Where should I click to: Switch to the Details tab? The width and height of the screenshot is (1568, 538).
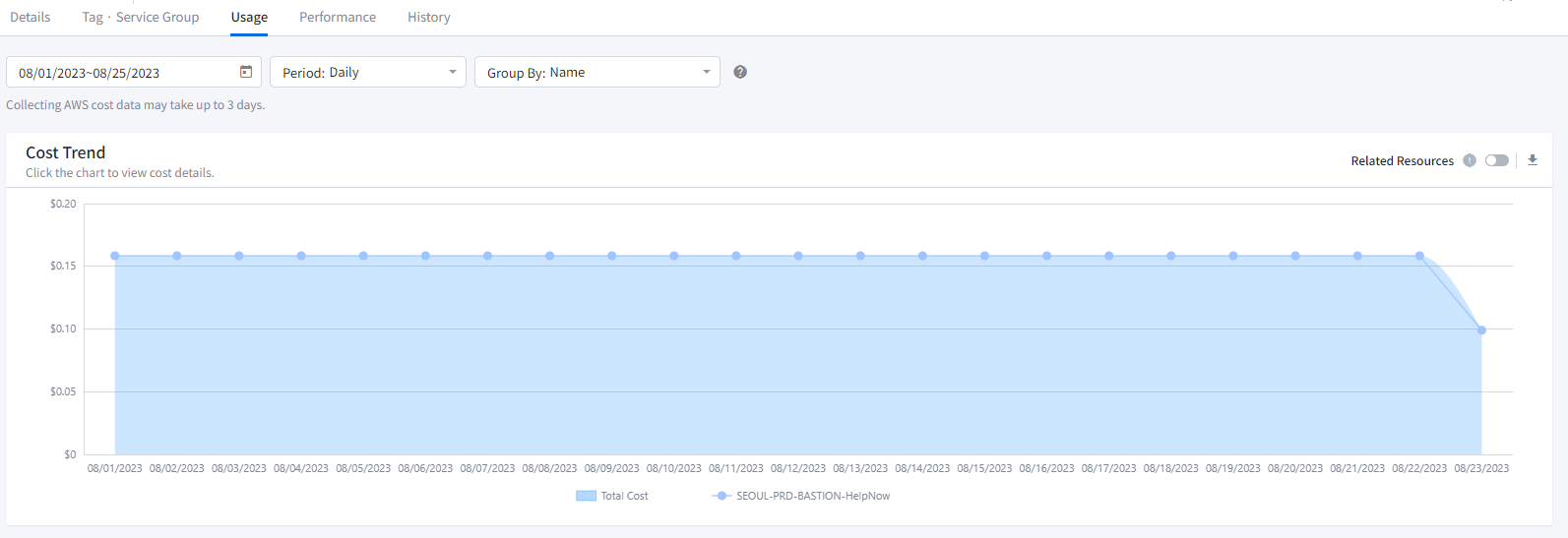tap(31, 17)
